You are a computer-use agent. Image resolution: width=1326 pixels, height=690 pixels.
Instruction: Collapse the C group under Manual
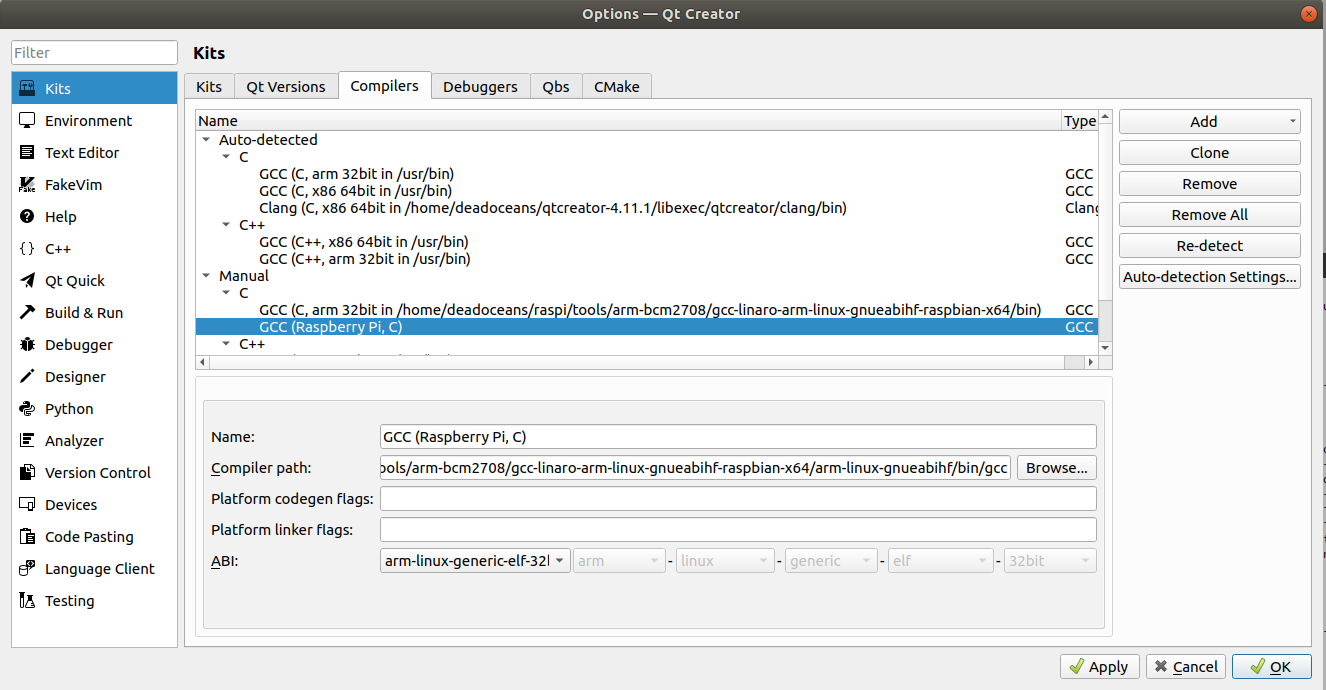coord(227,293)
